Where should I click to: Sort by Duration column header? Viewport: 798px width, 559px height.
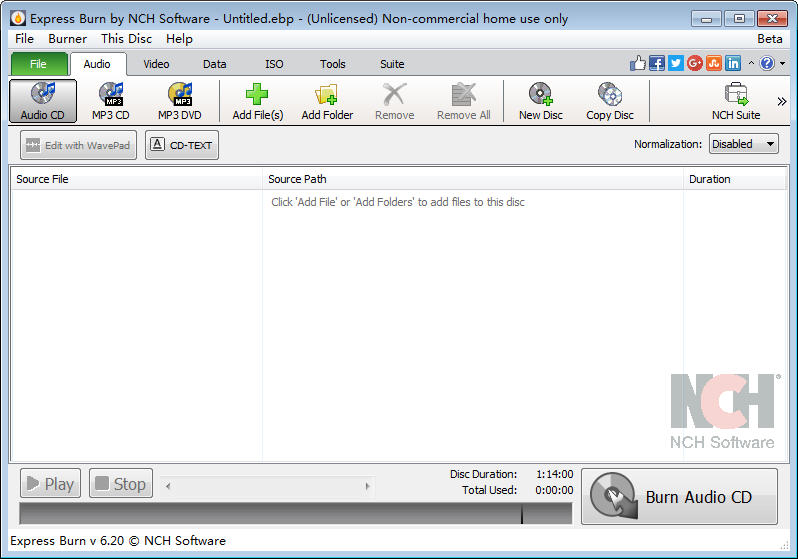point(735,179)
